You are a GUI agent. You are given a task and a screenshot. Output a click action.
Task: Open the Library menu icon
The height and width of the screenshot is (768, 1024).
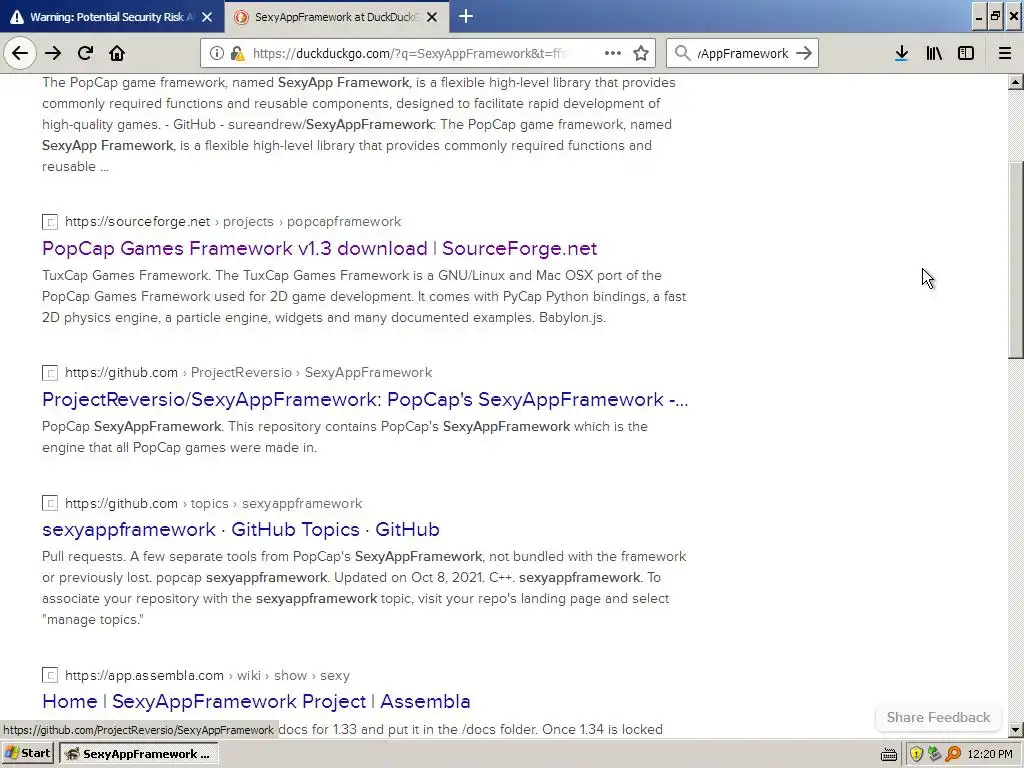934,53
